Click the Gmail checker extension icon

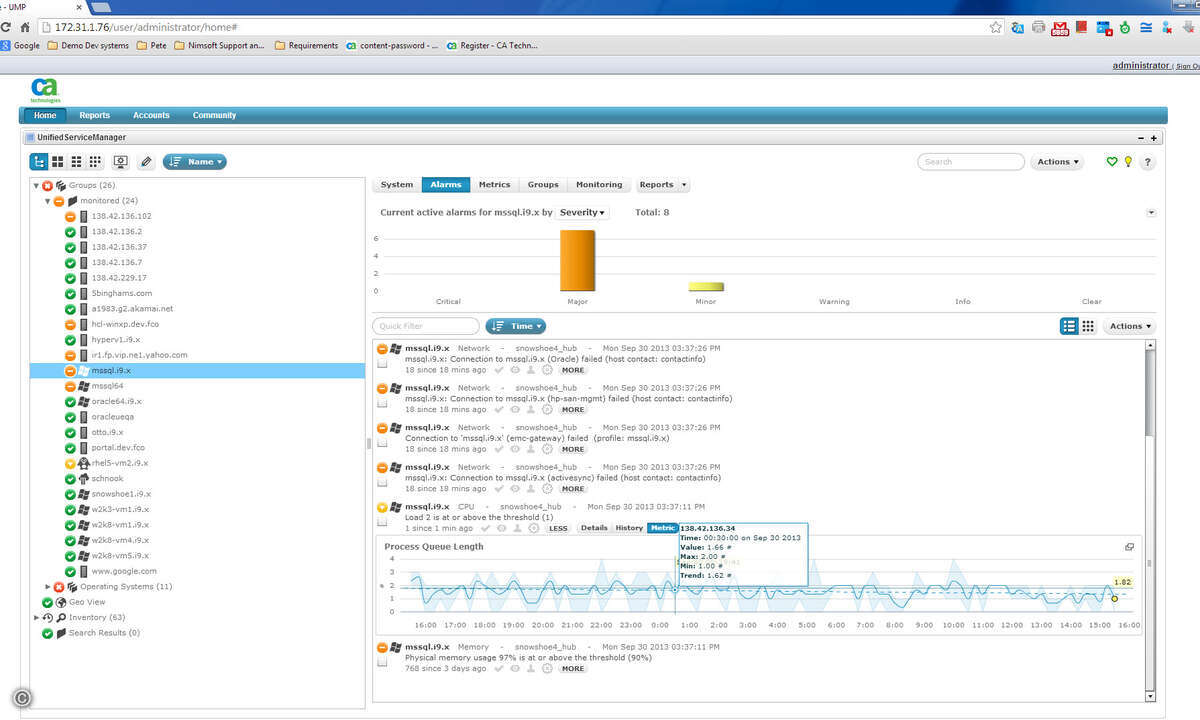[x=1060, y=28]
